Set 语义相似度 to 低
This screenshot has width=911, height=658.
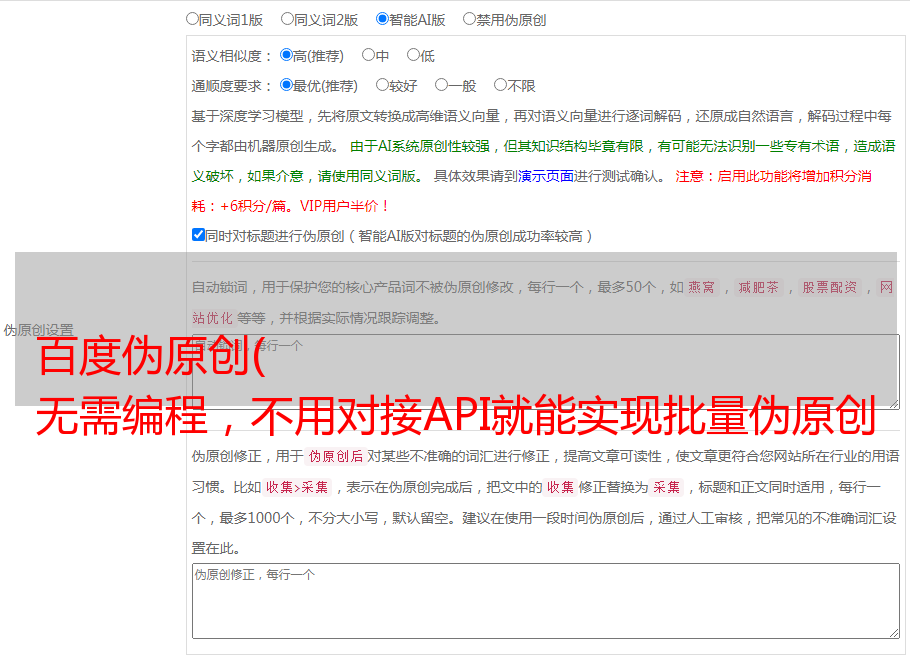[413, 55]
